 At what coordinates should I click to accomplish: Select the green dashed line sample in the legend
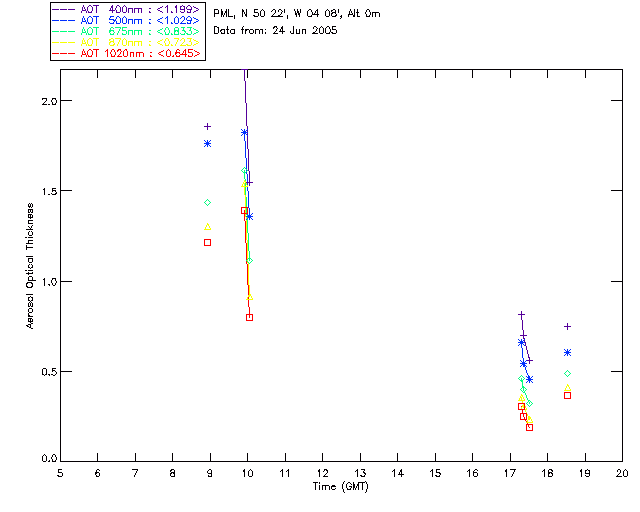64,31
